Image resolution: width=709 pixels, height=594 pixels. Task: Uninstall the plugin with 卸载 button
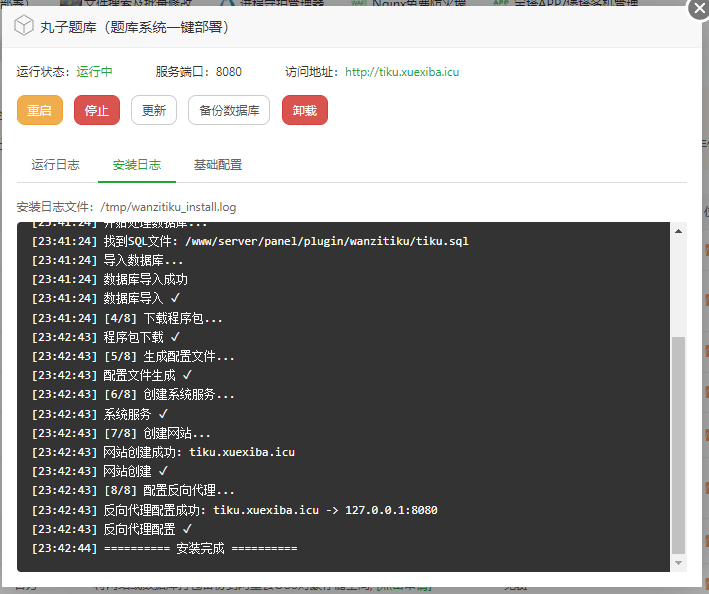[x=305, y=110]
